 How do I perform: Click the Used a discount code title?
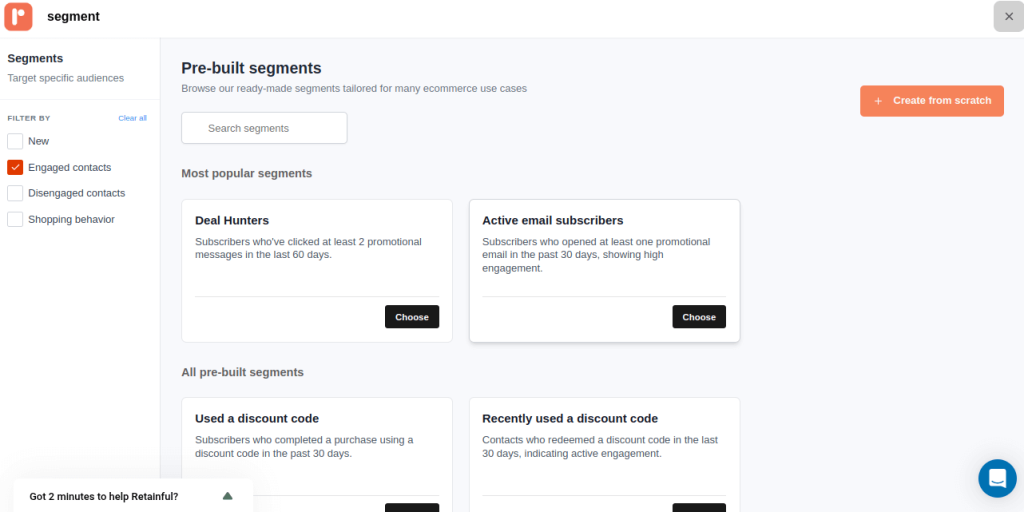[x=257, y=419]
